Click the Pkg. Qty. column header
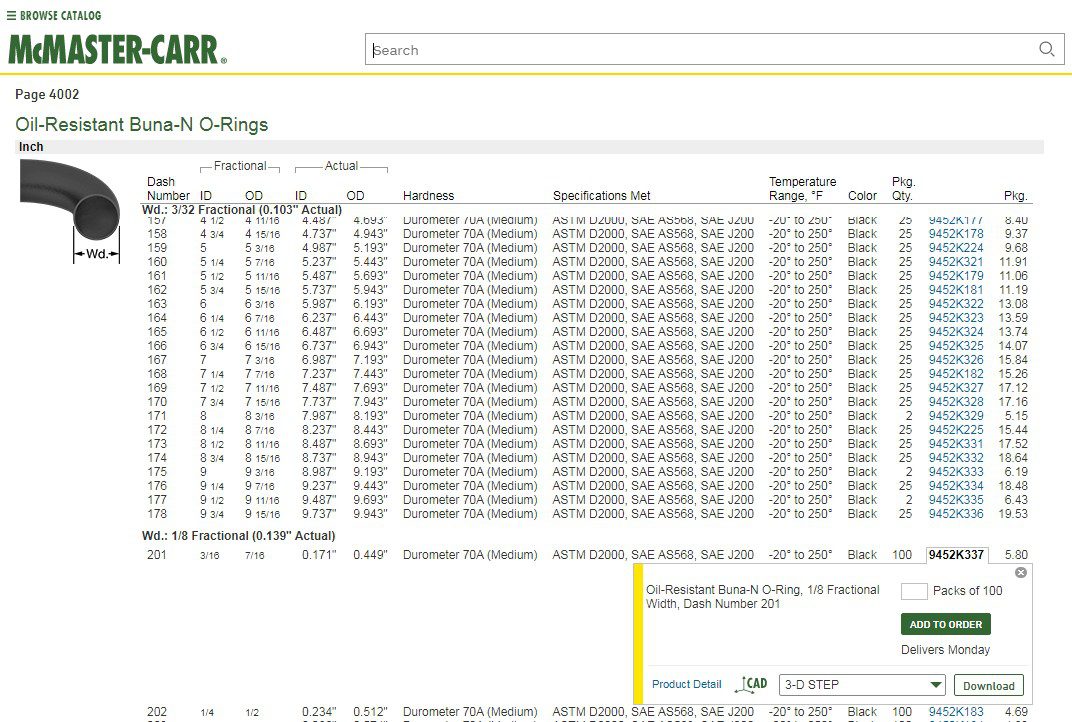The image size is (1072, 722). (x=903, y=189)
